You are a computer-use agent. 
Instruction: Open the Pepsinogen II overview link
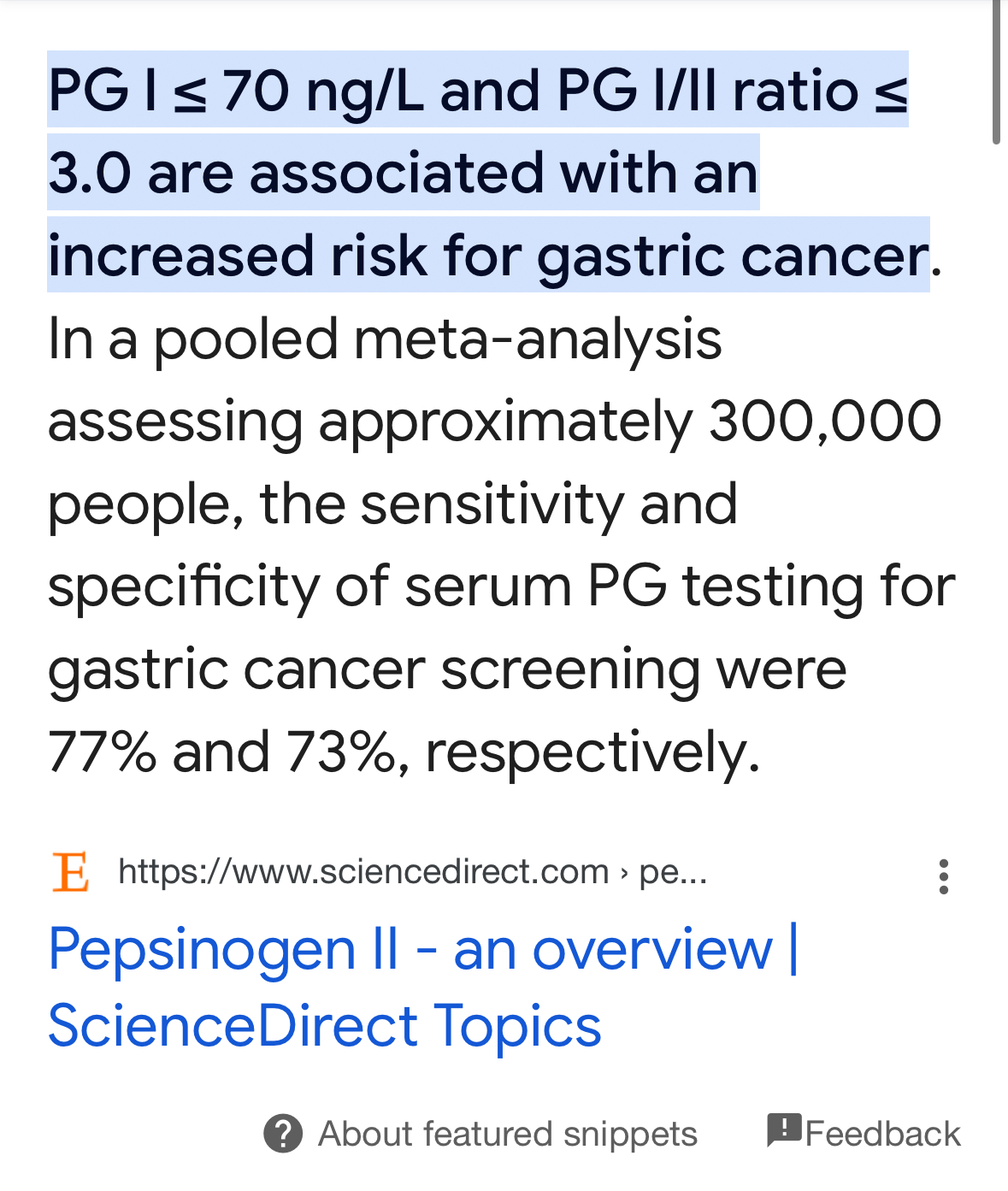(x=423, y=987)
